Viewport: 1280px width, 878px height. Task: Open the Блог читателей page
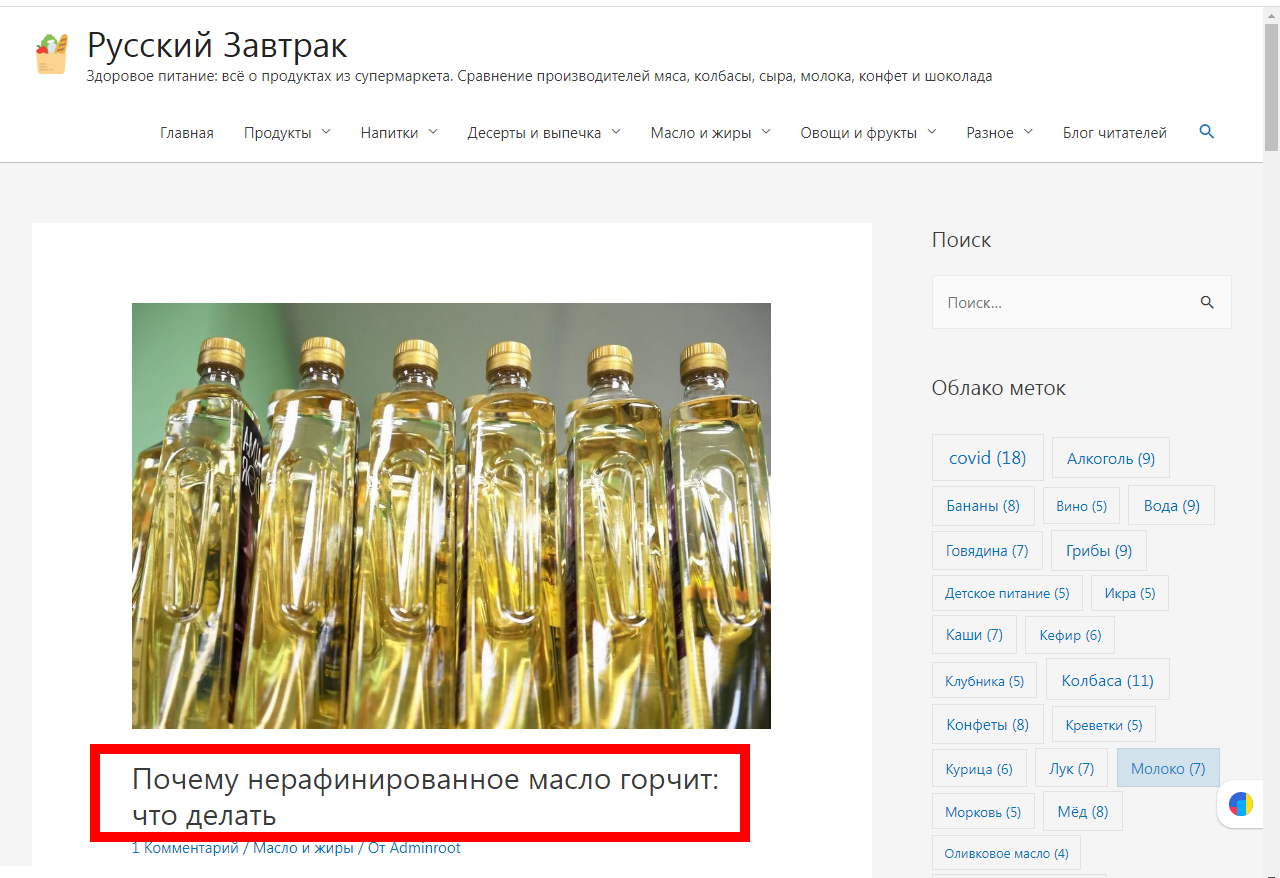(x=1114, y=133)
